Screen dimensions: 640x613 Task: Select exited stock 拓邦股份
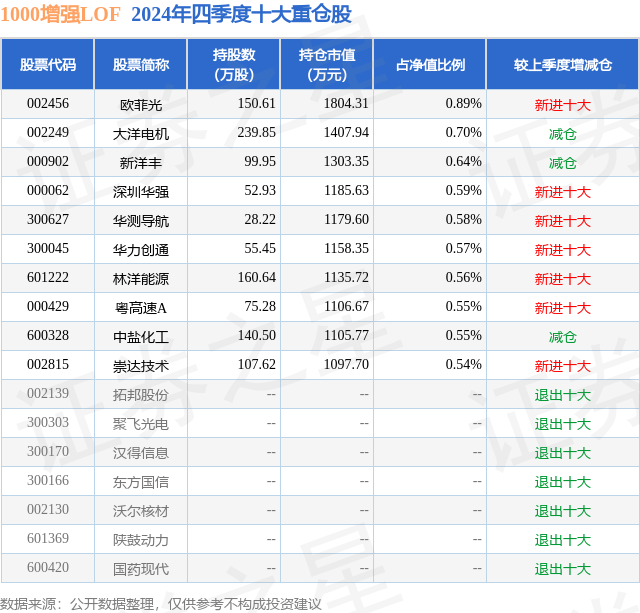click(x=141, y=395)
